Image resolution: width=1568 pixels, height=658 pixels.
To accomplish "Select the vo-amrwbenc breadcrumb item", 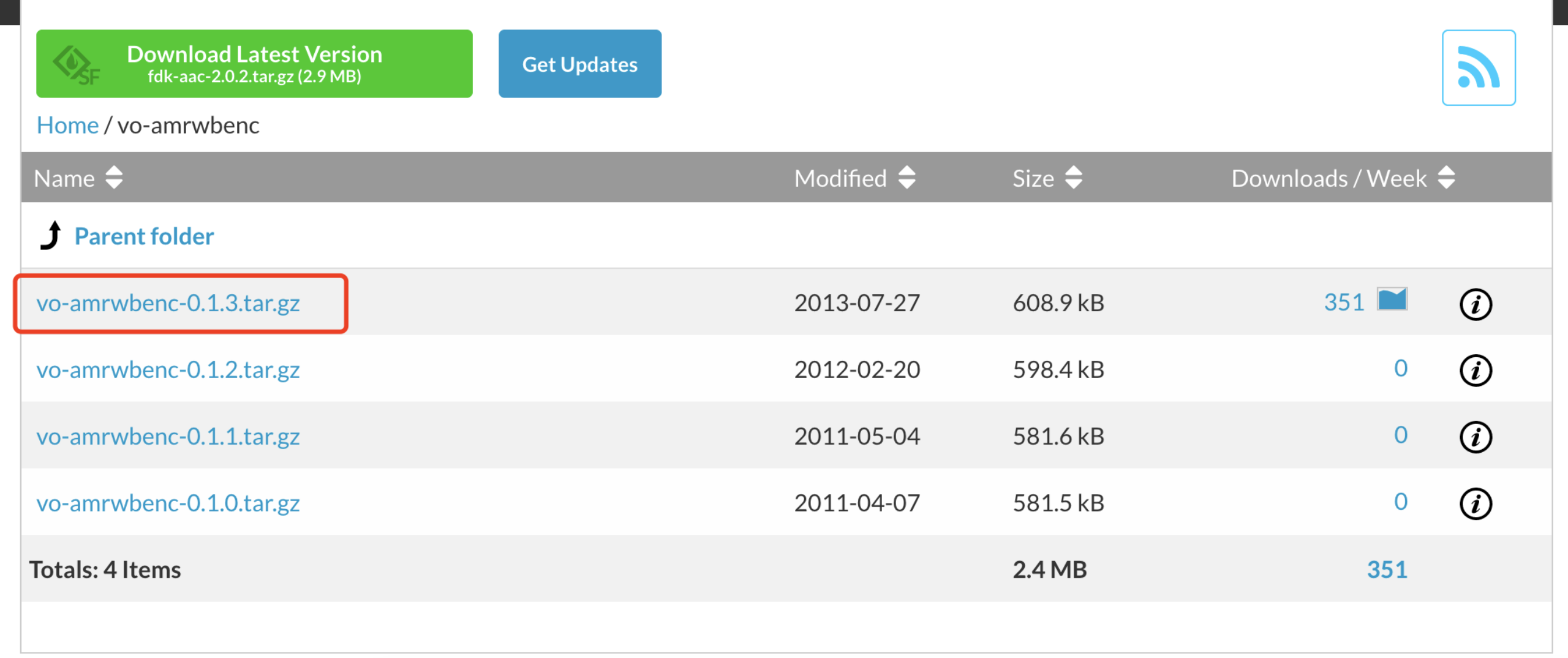I will 188,125.
